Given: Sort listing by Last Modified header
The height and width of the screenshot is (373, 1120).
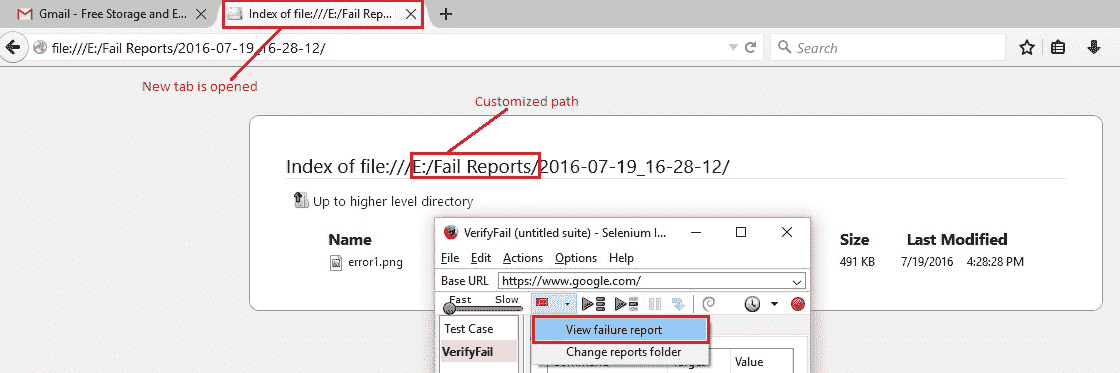Looking at the screenshot, I should tap(956, 239).
